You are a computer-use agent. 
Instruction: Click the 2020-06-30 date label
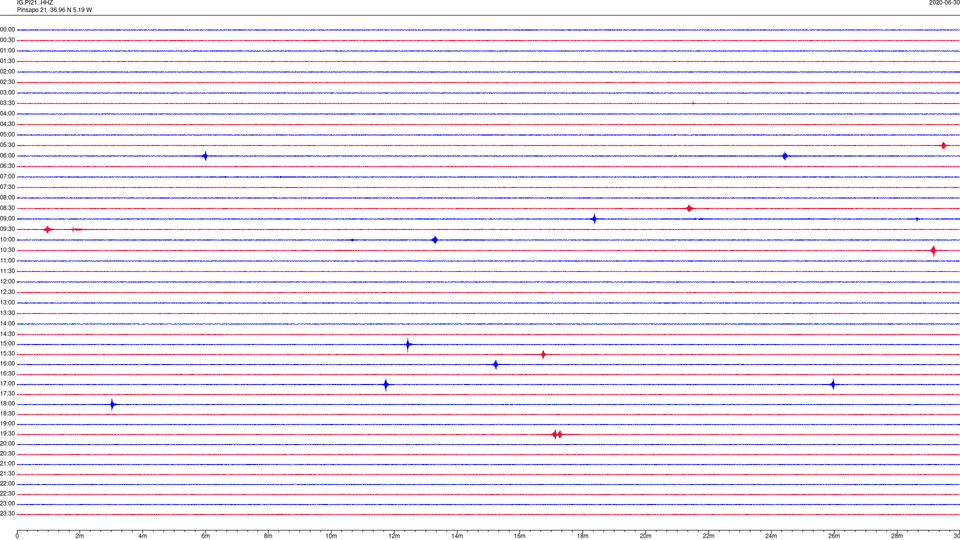pyautogui.click(x=944, y=2)
